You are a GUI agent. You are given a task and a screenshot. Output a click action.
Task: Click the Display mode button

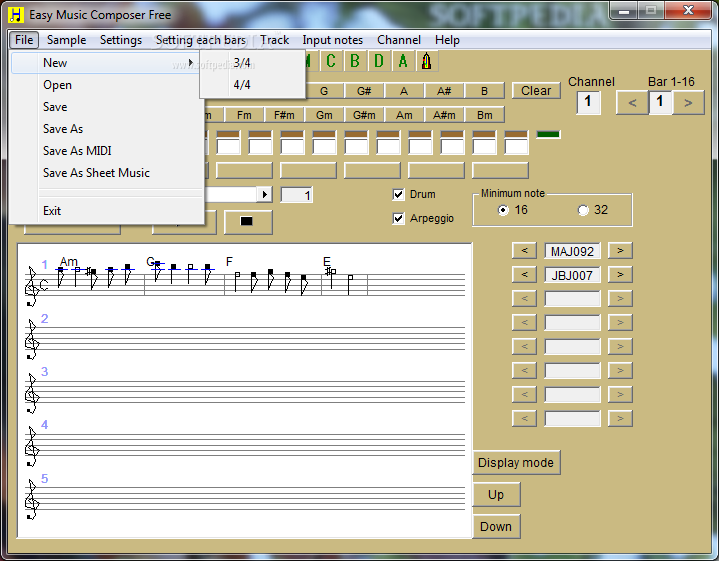tap(516, 462)
